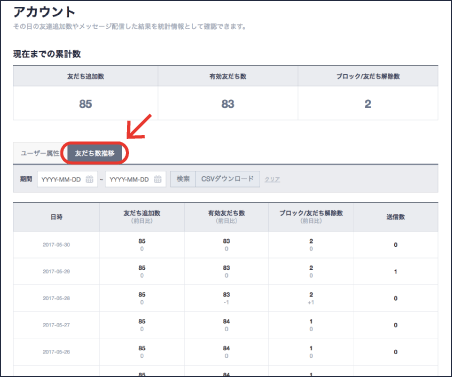This screenshot has width=452, height=377.
Task: Click cumulative ブロック/友だち解除数 value 2
Action: [368, 104]
